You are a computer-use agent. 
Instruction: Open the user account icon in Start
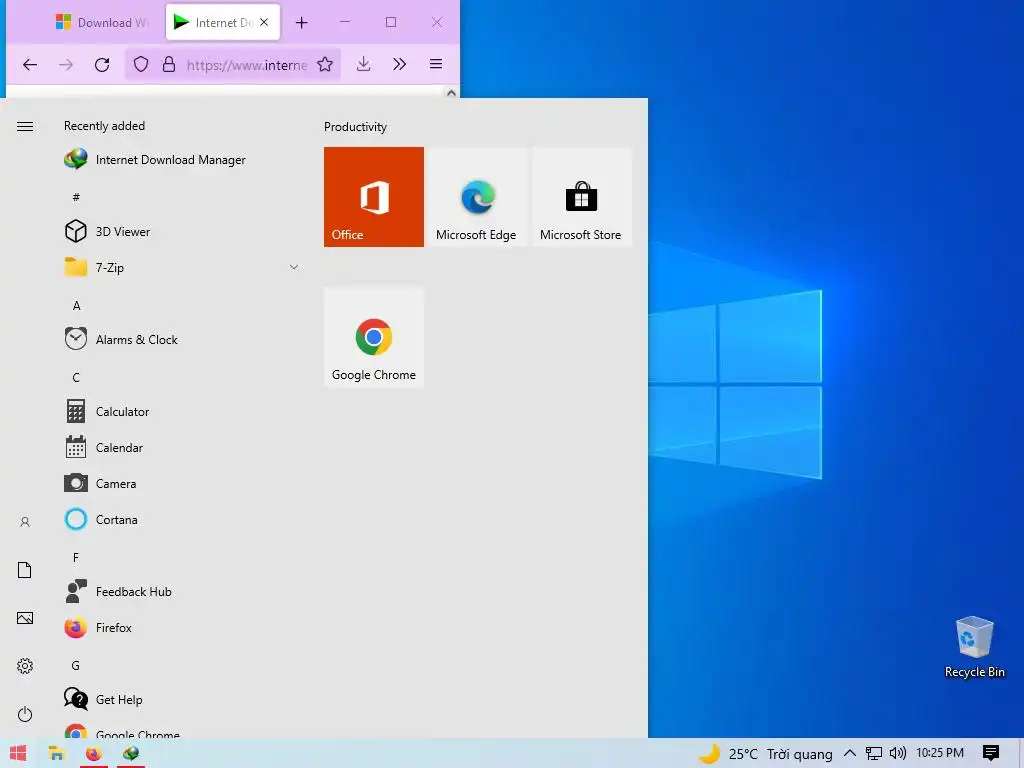pos(25,522)
